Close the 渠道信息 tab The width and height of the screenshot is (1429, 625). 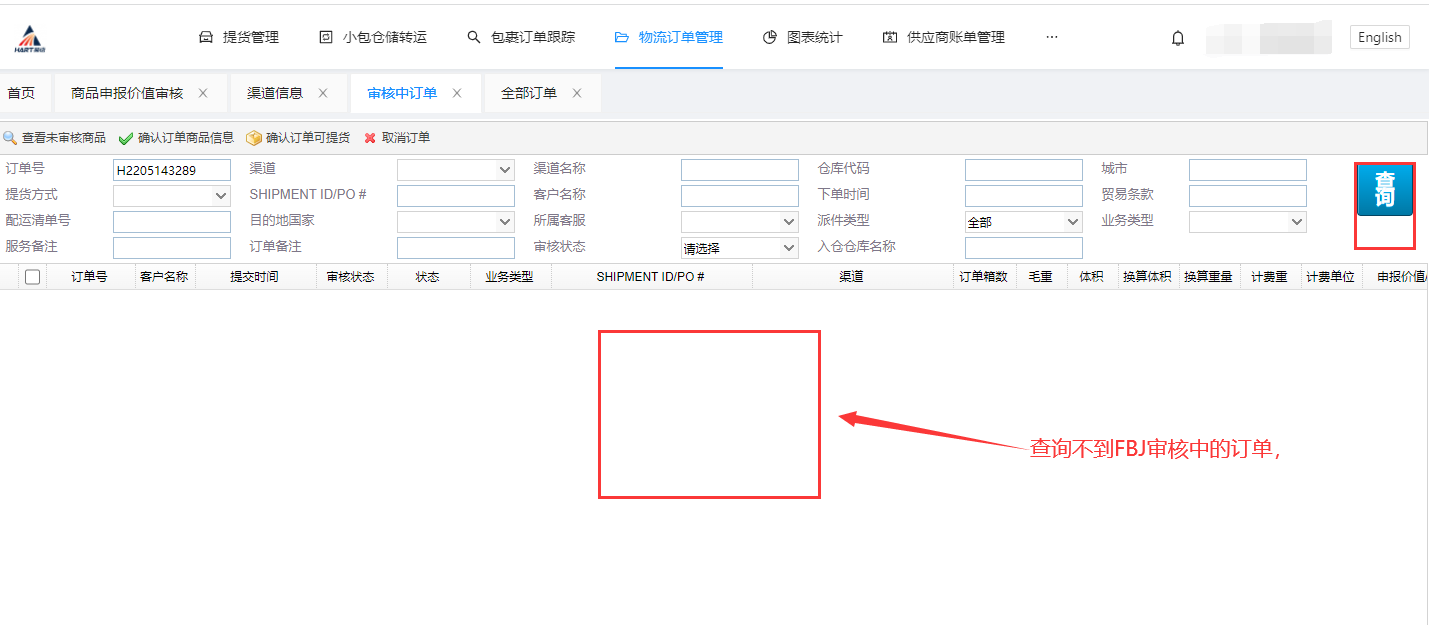coord(323,93)
